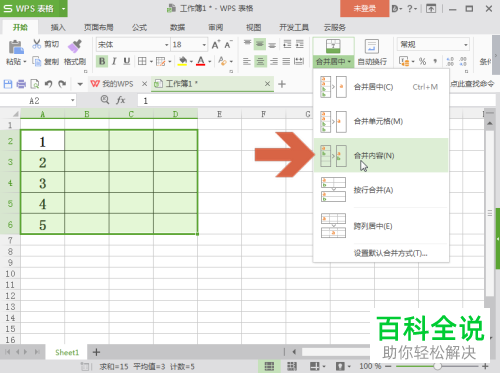This screenshot has width=500, height=373.
Task: Select the Format Painter brush
Action: 75,46
